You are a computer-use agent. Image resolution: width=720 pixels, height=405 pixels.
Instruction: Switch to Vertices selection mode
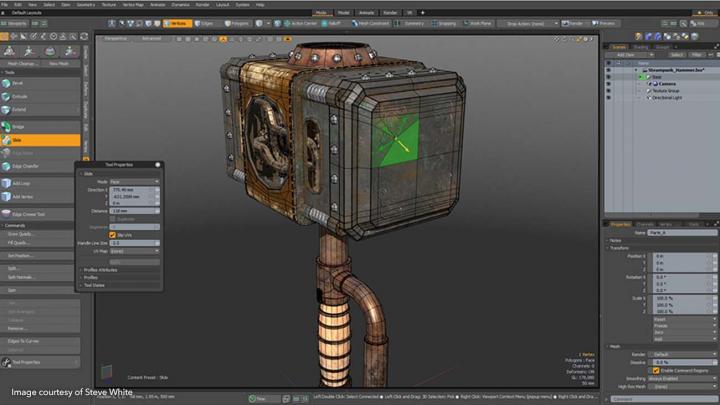tap(178, 23)
